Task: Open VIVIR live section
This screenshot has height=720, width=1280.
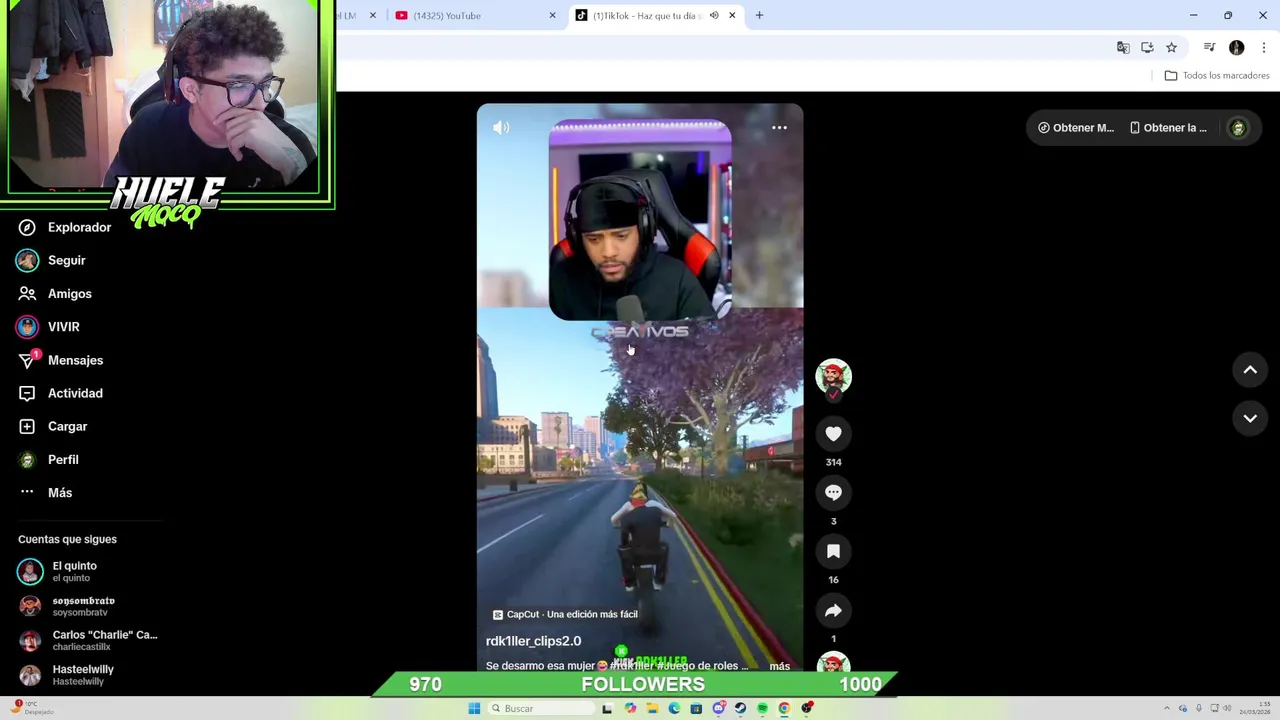Action: pyautogui.click(x=49, y=327)
